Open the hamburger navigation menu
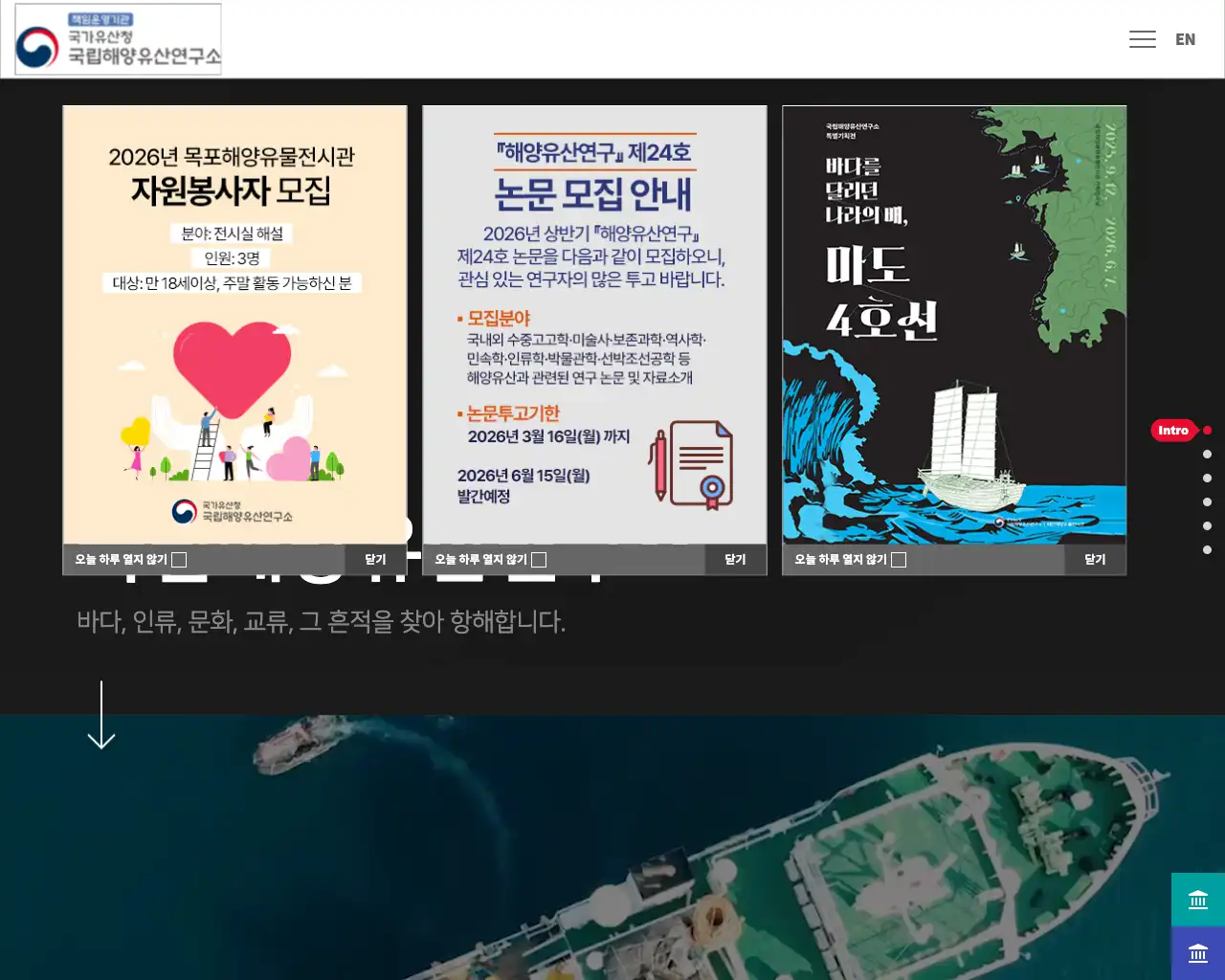 click(1143, 38)
